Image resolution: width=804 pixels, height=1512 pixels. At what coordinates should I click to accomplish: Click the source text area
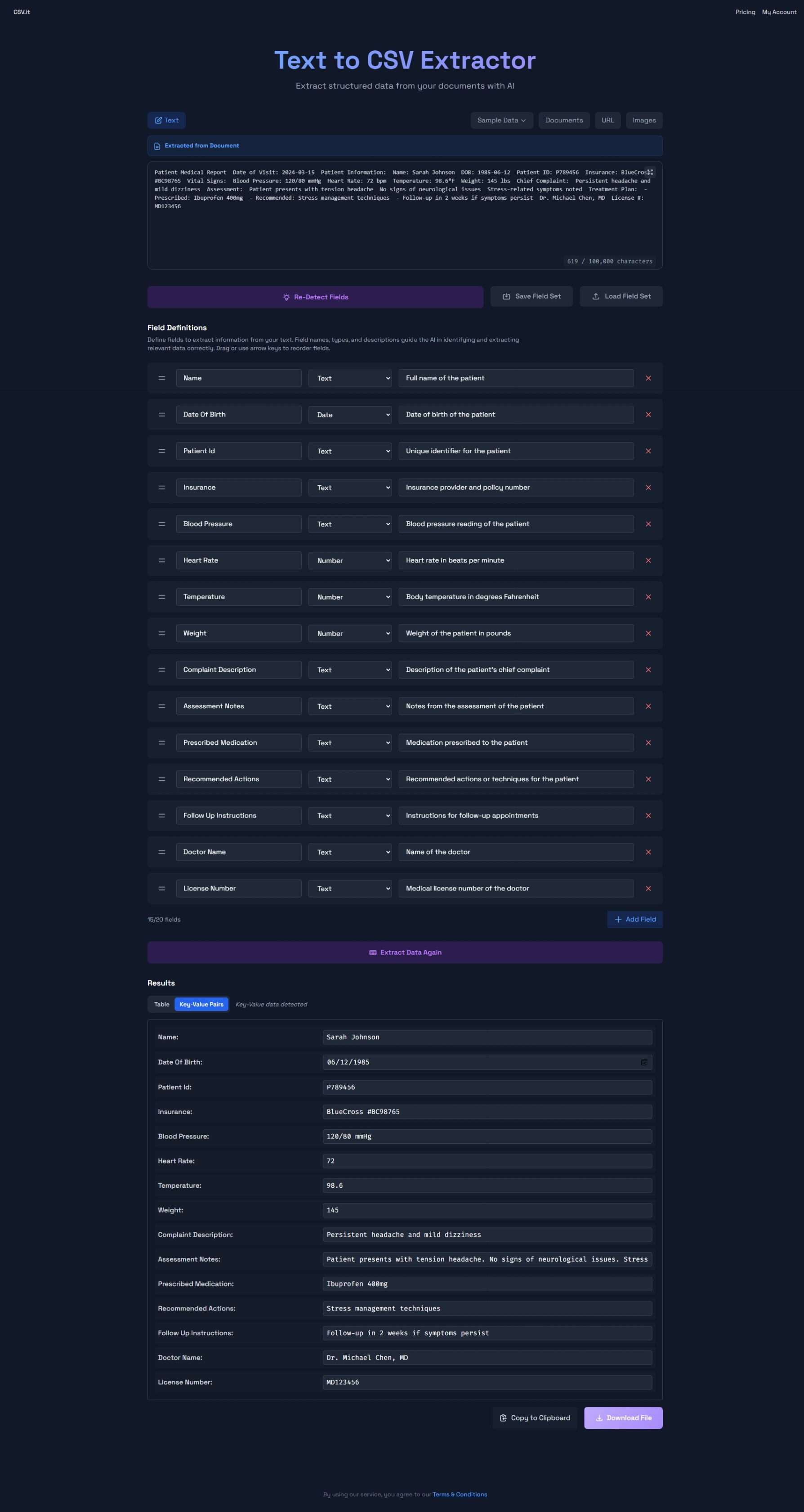[405, 215]
